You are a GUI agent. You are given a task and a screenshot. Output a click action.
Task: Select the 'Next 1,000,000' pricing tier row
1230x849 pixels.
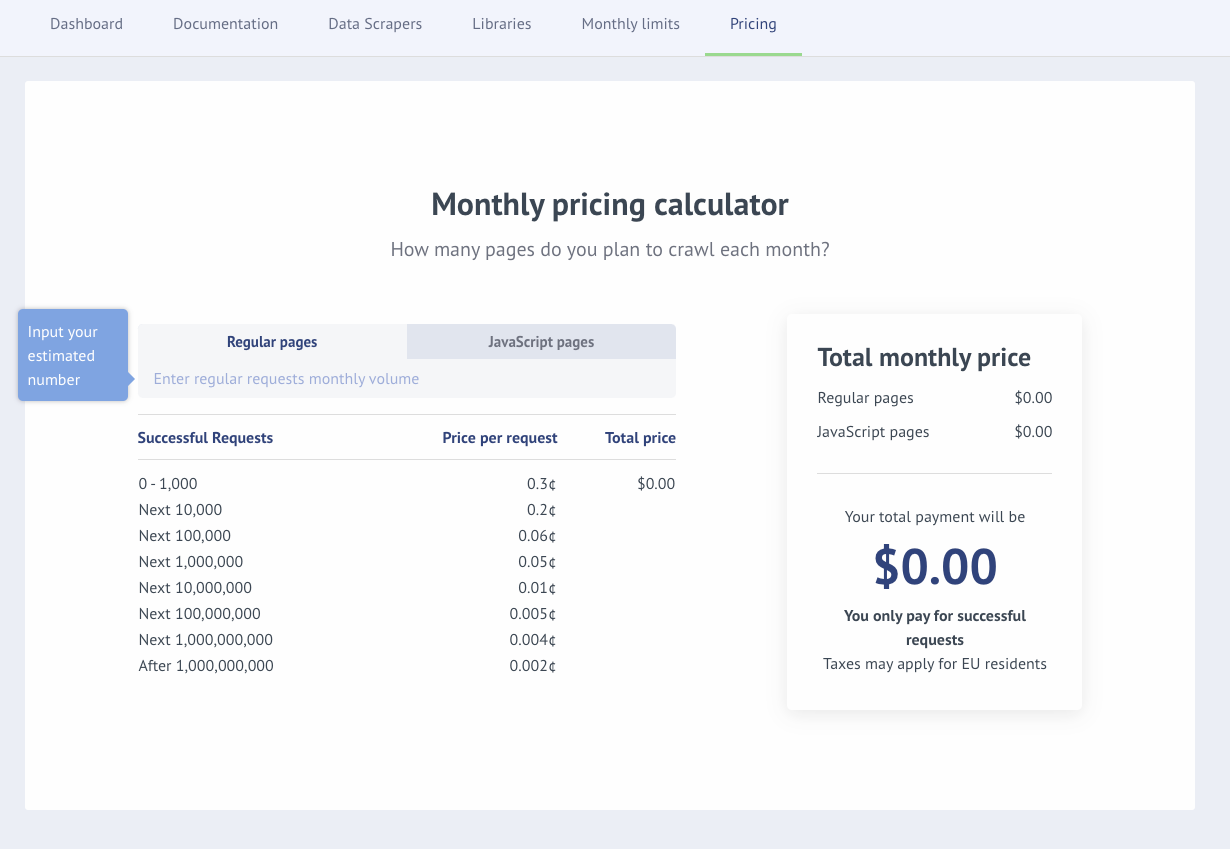click(x=190, y=561)
